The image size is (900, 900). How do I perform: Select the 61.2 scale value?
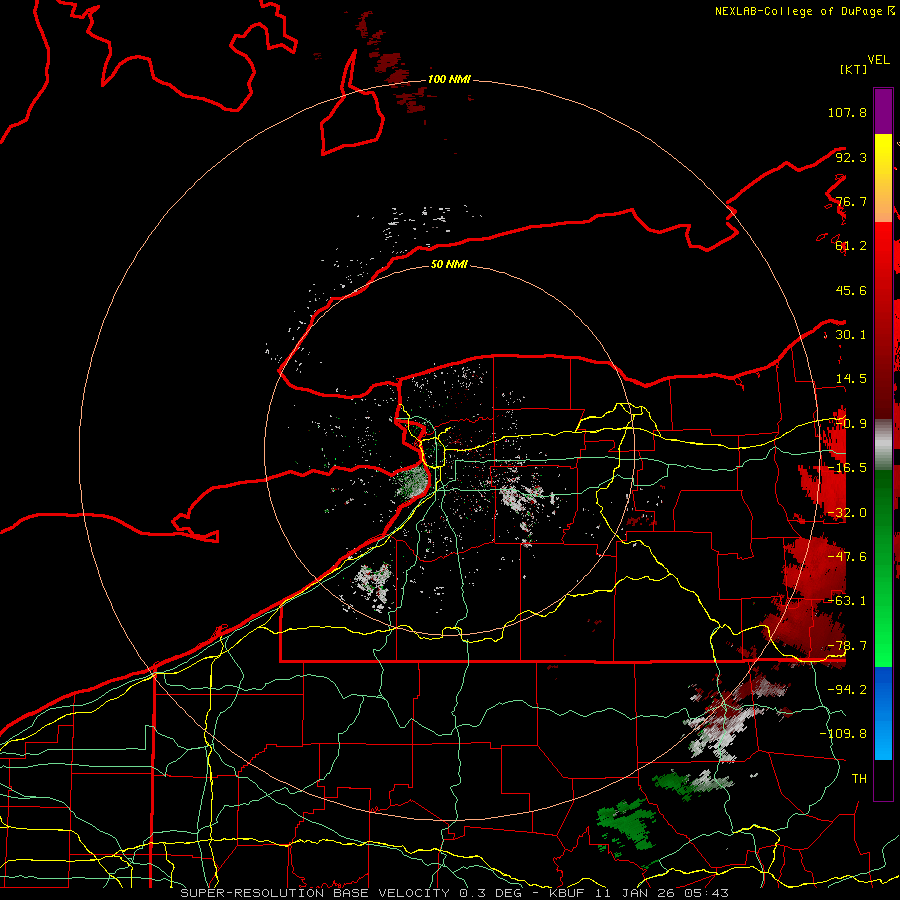click(x=851, y=246)
